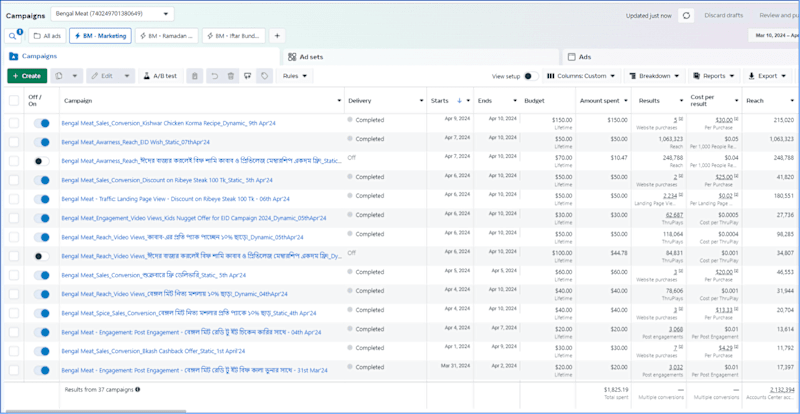Click the horizontal scrollbar at bottom
This screenshot has width=800, height=414.
tap(94, 411)
